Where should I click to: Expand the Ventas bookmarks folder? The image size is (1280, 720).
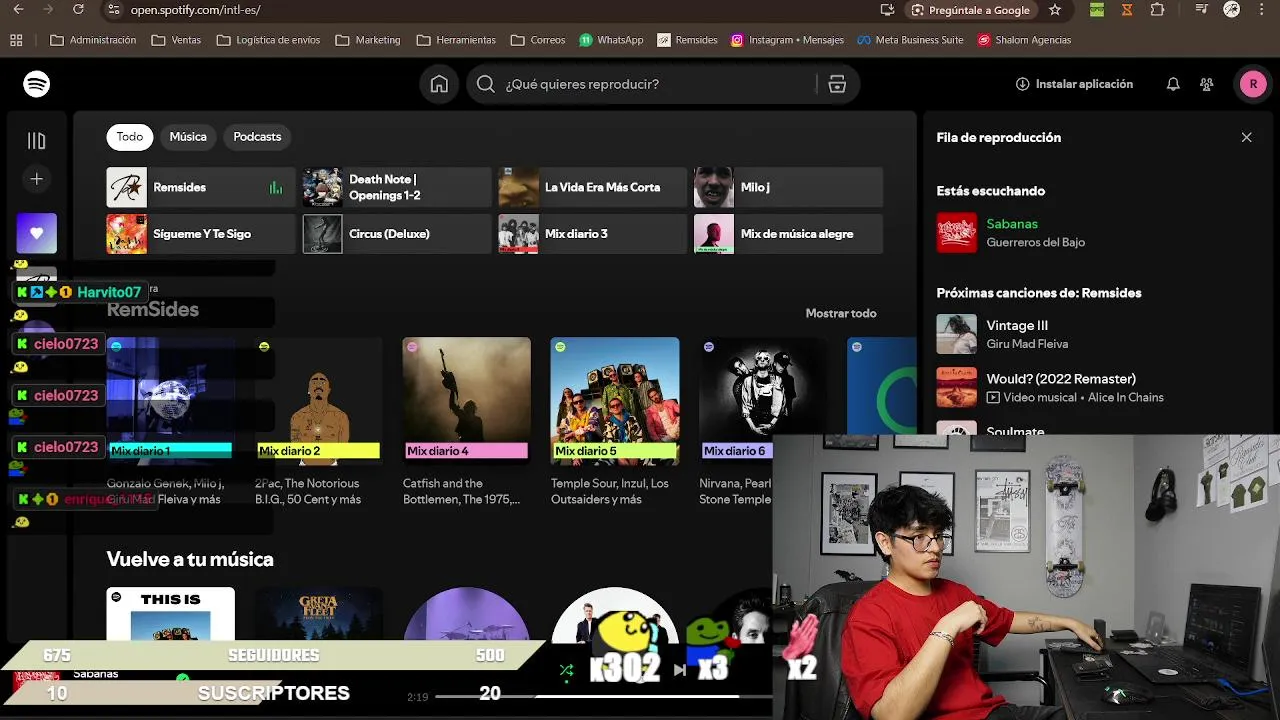(x=176, y=40)
